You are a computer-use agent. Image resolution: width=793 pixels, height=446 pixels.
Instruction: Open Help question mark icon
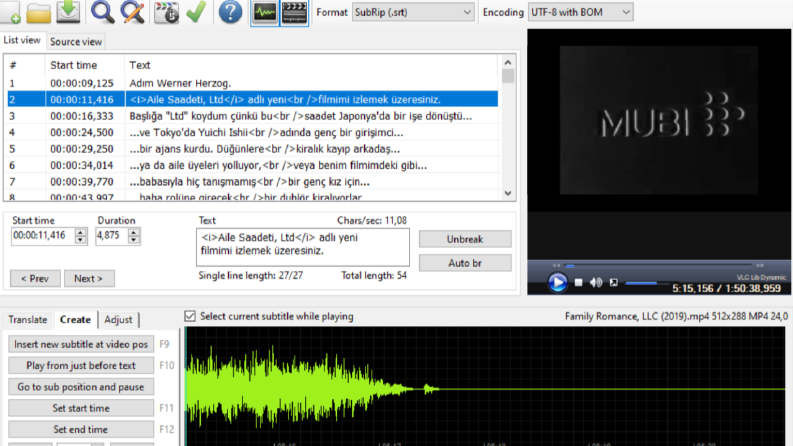230,12
